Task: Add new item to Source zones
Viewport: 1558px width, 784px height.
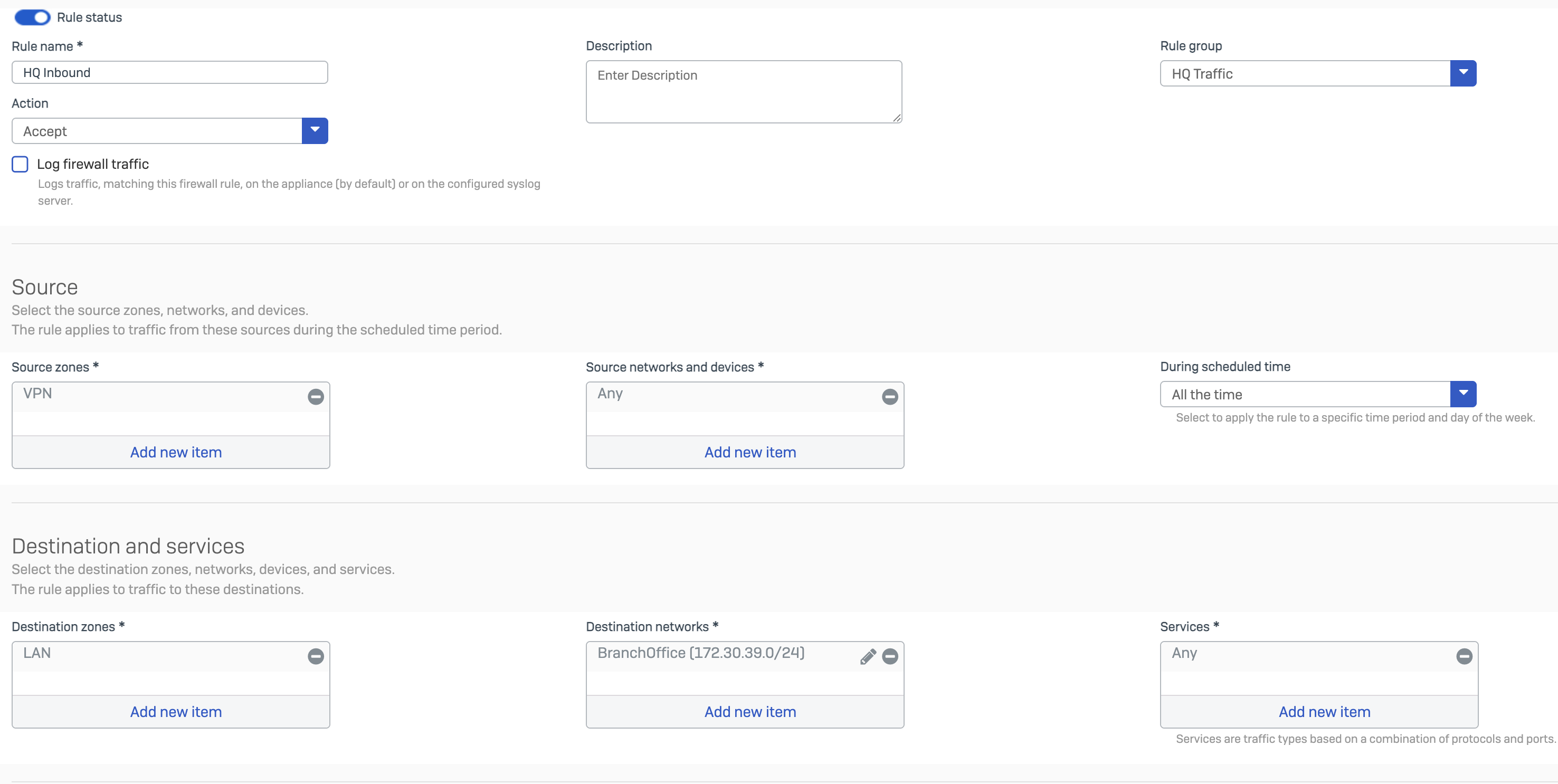Action: pos(175,452)
